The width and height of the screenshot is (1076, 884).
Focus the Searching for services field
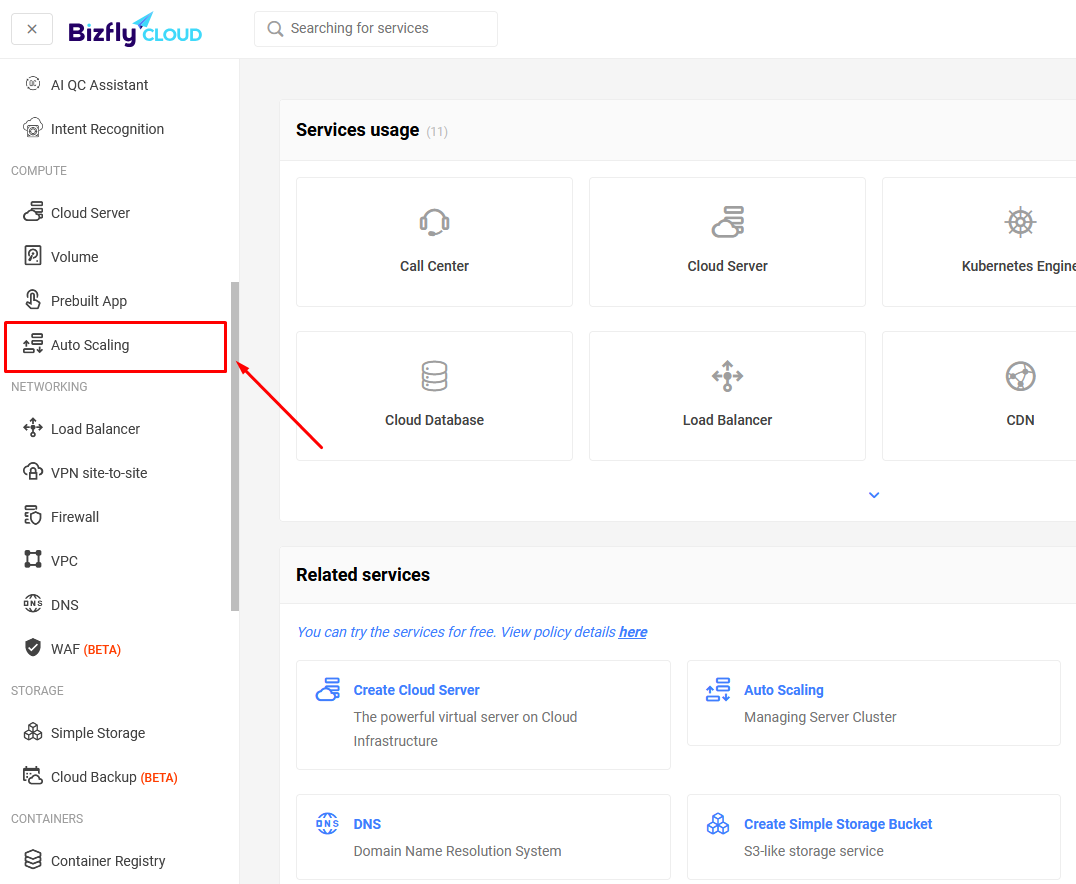(376, 29)
